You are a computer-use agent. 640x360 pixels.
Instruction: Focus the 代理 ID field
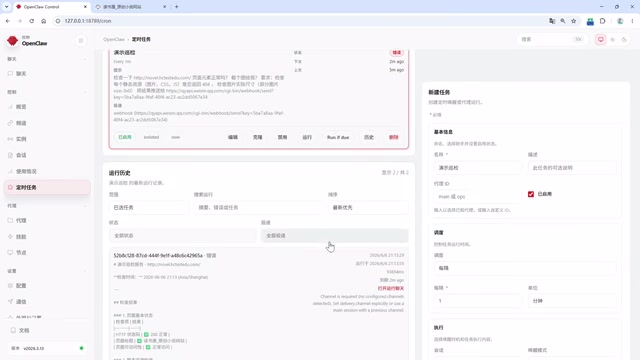[478, 196]
